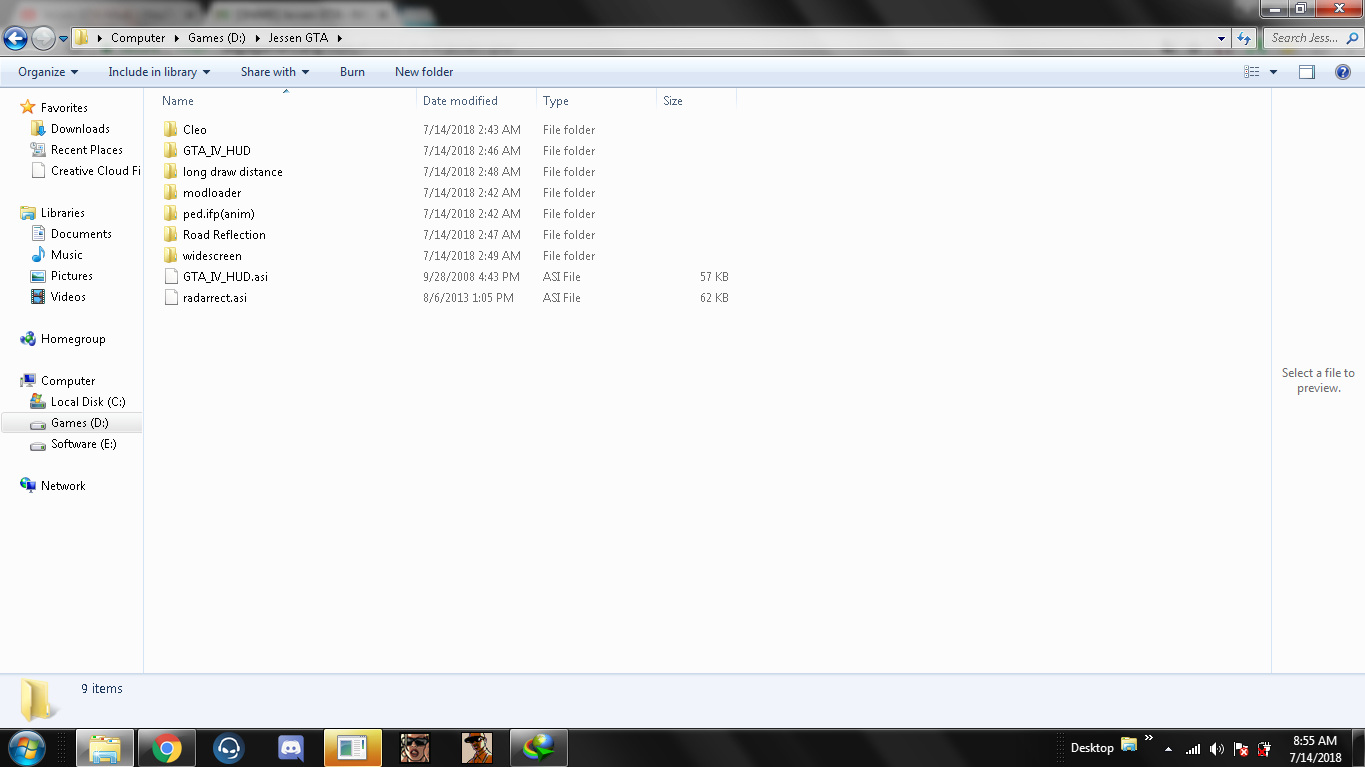Select the GTA_IV_HUD folder icon
The height and width of the screenshot is (767, 1365).
tap(170, 151)
